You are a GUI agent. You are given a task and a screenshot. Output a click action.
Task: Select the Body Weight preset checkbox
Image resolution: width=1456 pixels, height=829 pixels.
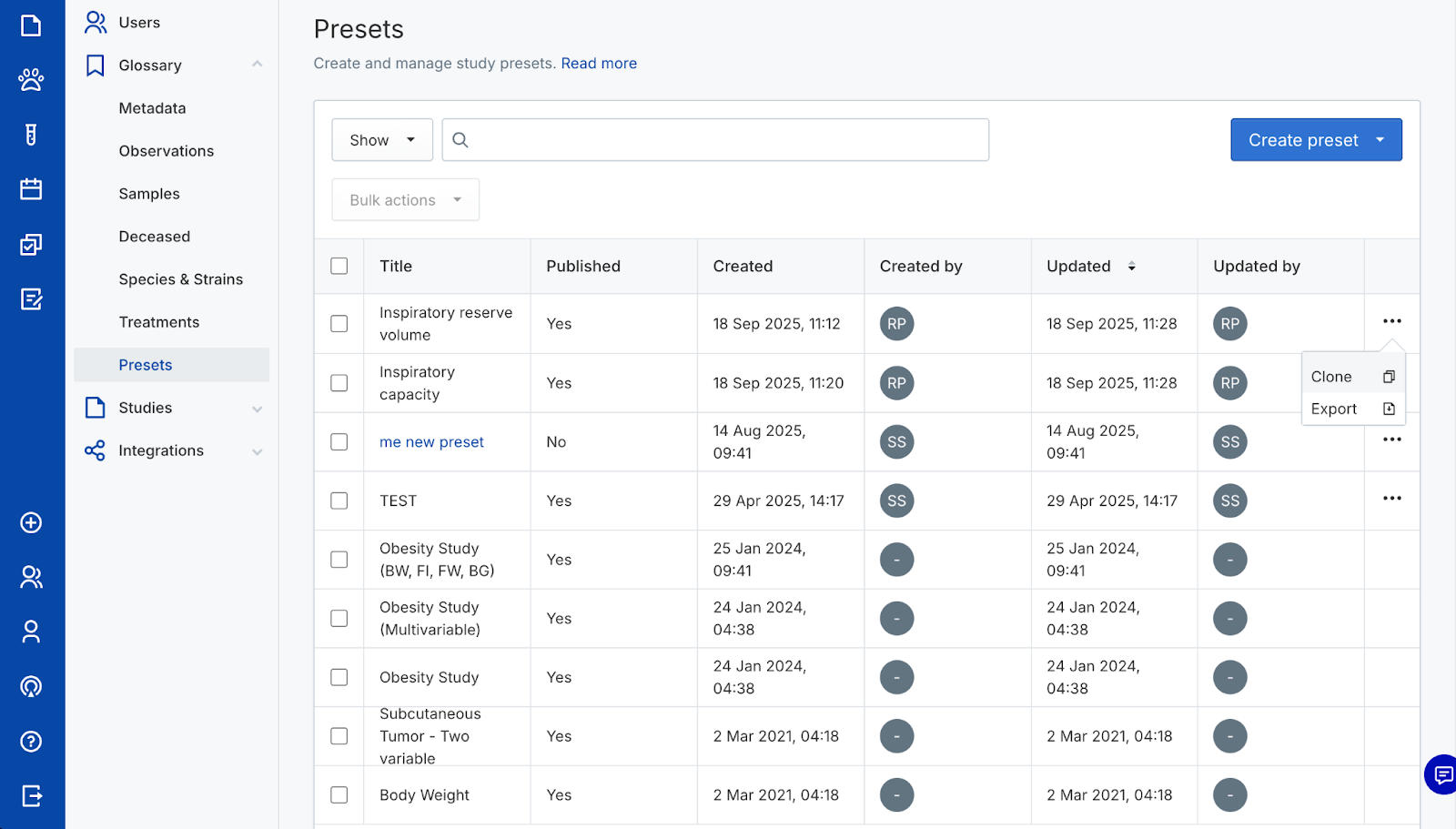(339, 794)
